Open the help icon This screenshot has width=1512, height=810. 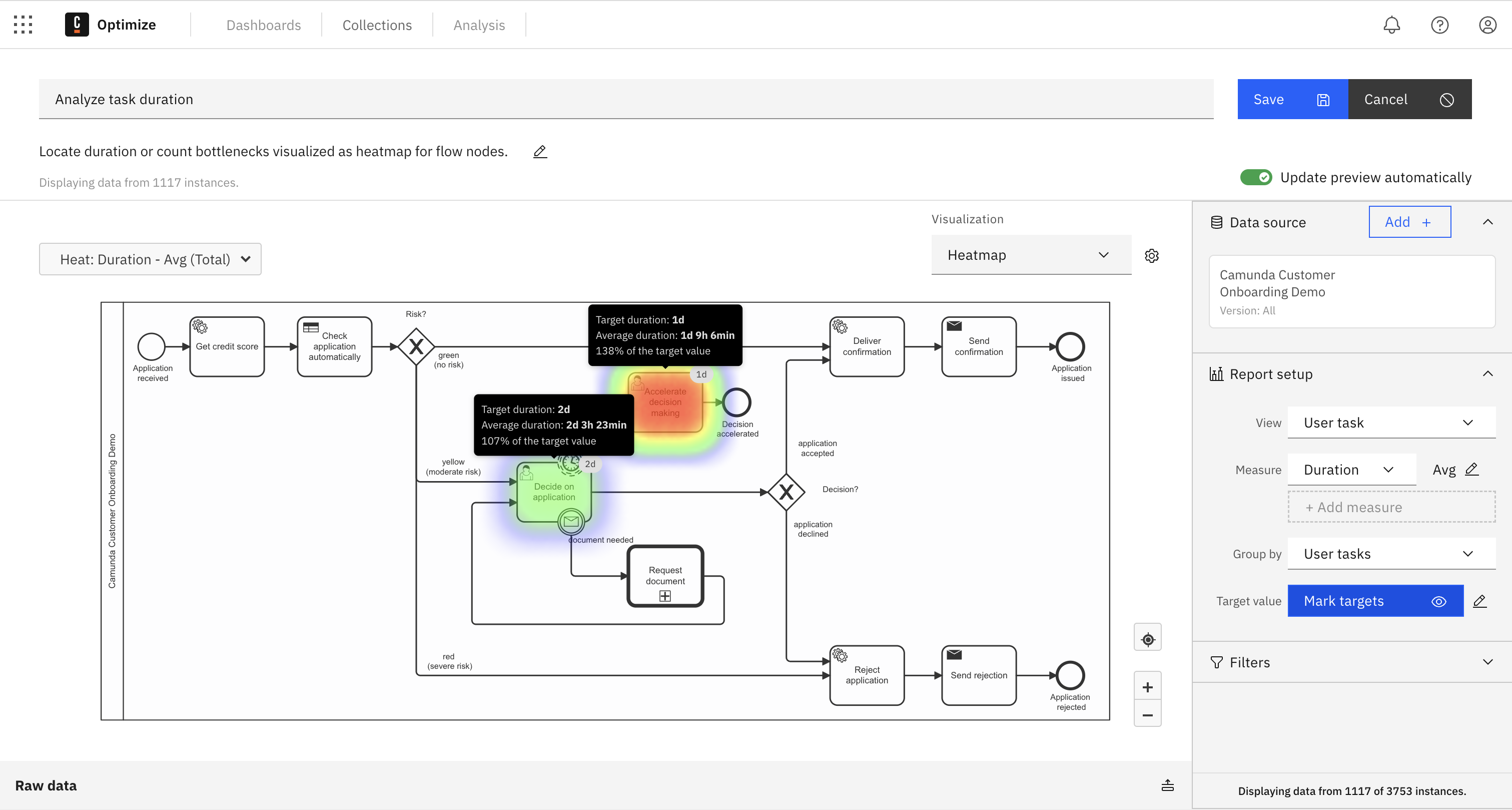[1440, 25]
